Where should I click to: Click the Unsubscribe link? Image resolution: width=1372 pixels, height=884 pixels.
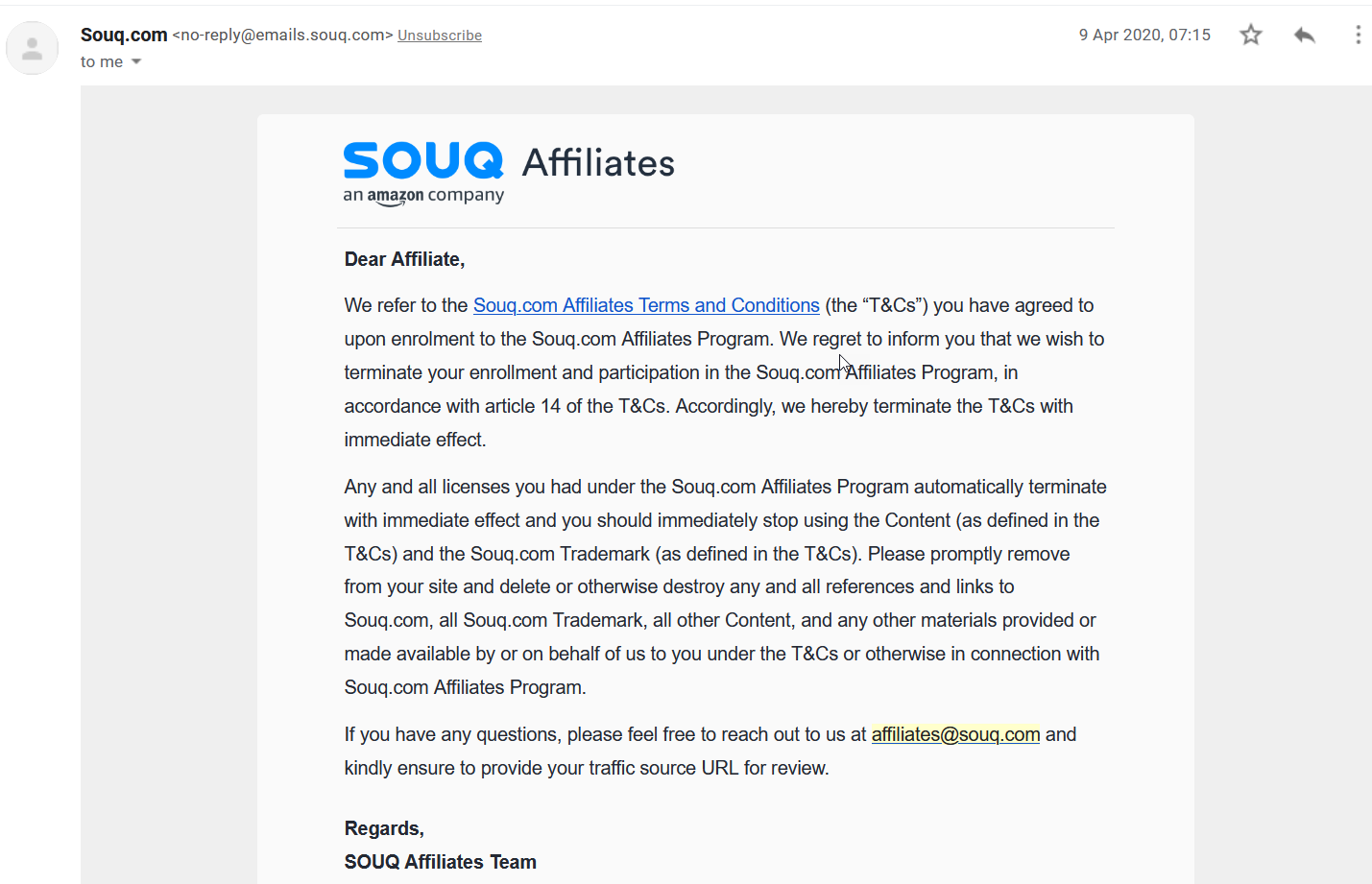(x=440, y=36)
